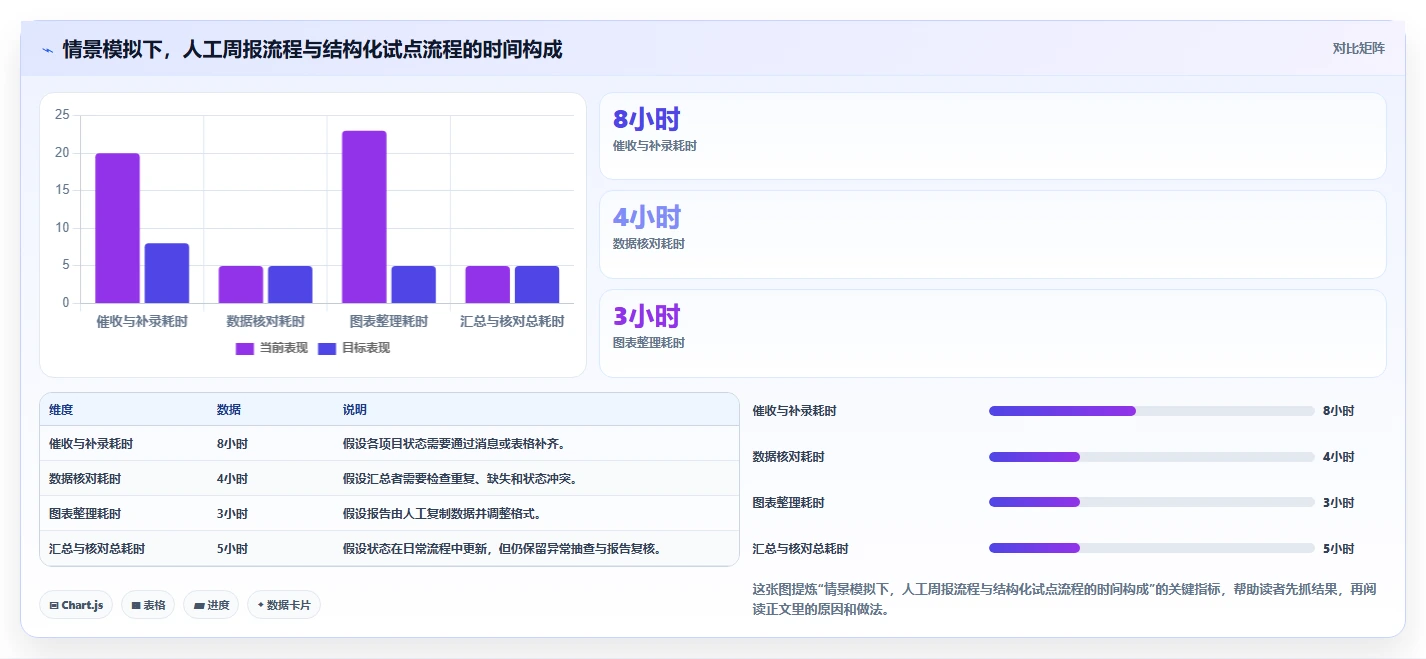Click the 图表整理耗时 x-axis label in chart
Viewport: 1426px width, 659px height.
click(389, 322)
